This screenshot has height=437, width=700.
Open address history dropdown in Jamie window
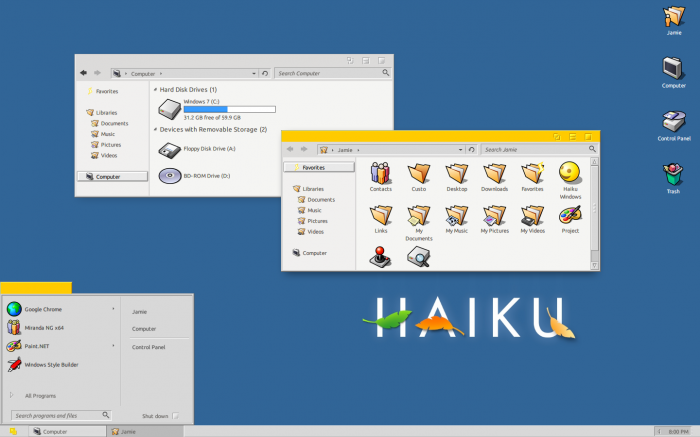[x=460, y=150]
